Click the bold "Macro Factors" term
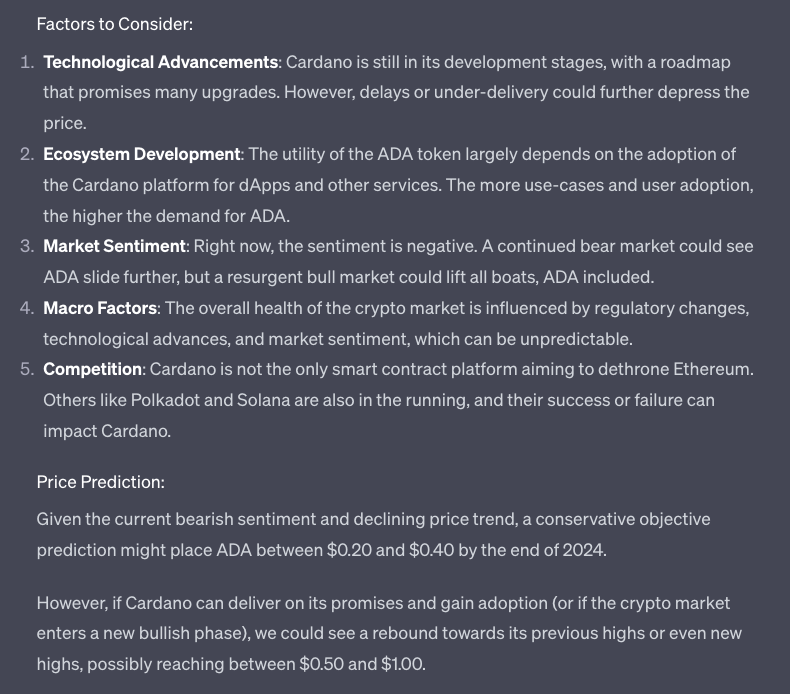The image size is (790, 694). [100, 308]
